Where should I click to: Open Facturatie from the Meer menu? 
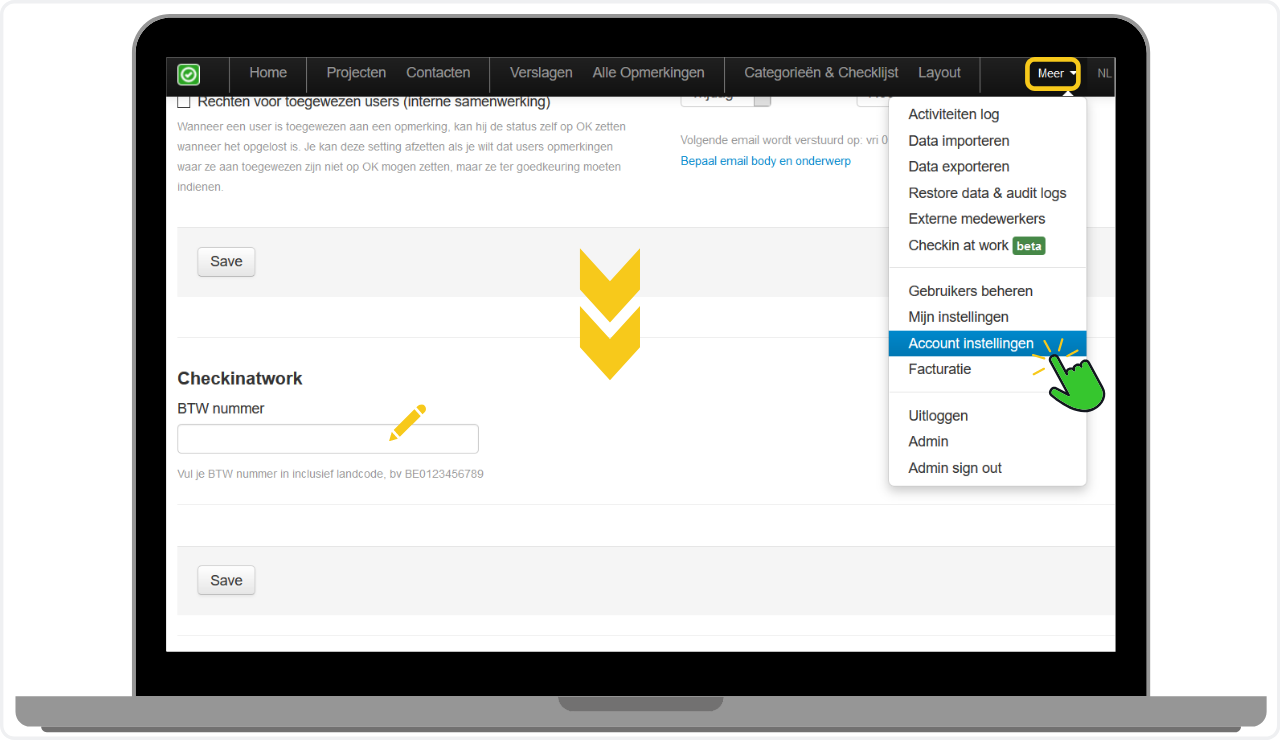987,369
